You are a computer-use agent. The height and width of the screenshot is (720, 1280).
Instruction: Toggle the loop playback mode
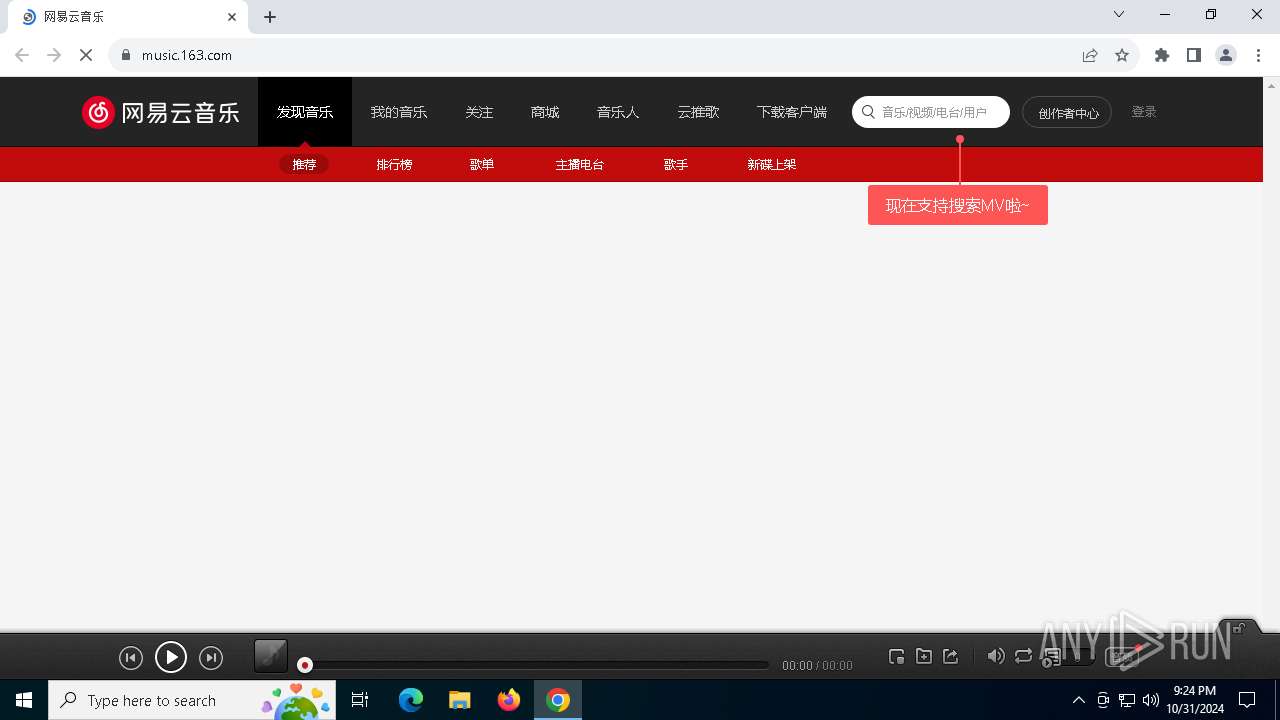coord(1023,657)
